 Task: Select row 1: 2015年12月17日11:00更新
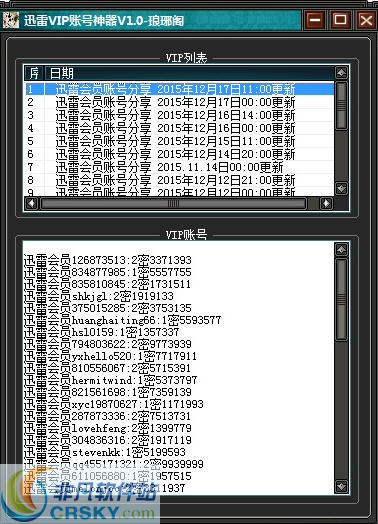(x=180, y=89)
